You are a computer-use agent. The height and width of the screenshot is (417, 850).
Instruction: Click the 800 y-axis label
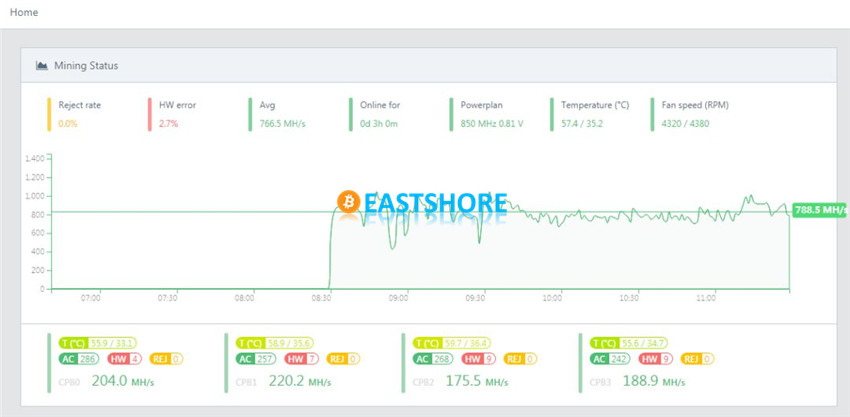pos(38,215)
